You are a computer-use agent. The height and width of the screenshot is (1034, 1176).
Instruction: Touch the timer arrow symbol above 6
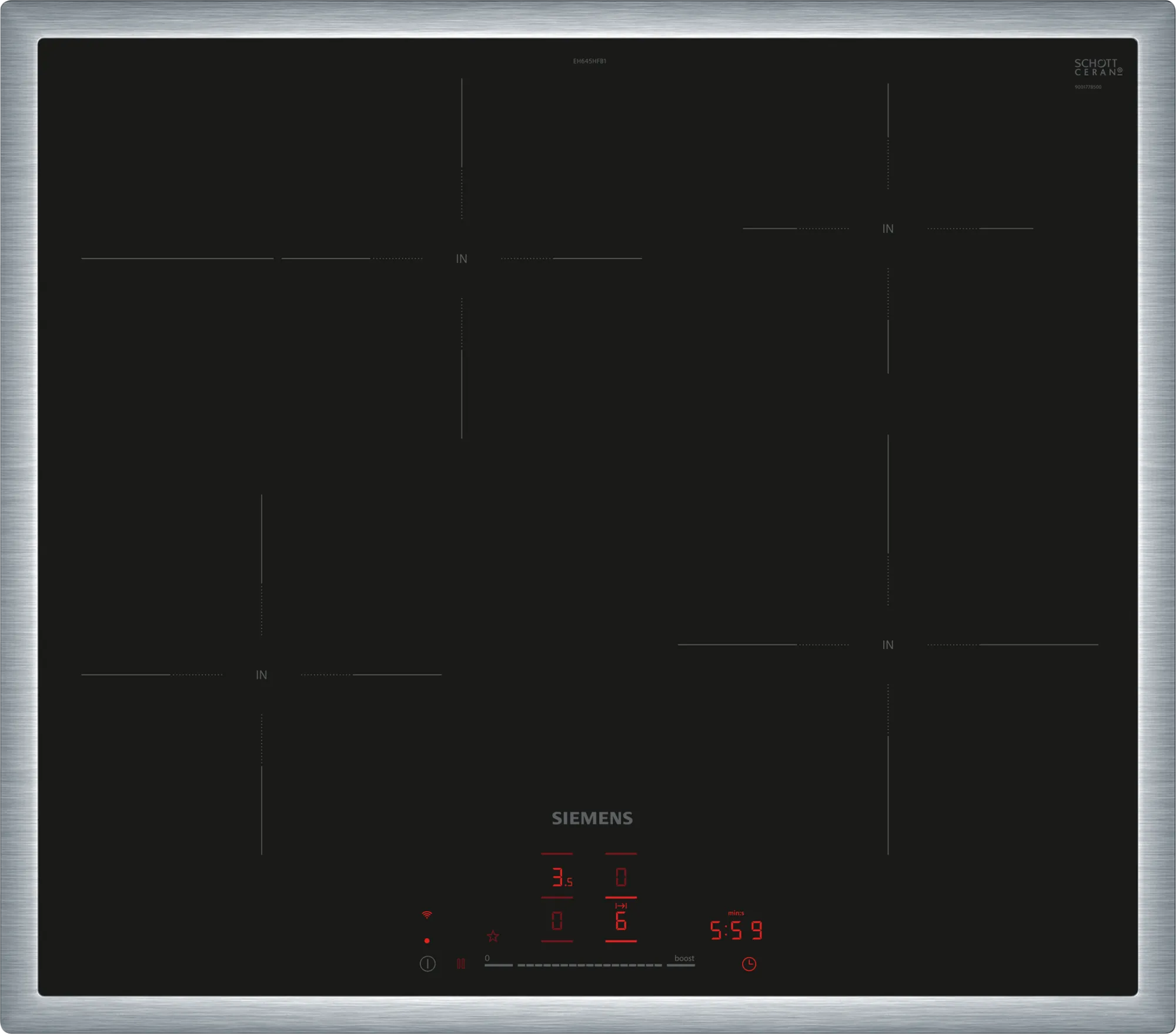[621, 906]
